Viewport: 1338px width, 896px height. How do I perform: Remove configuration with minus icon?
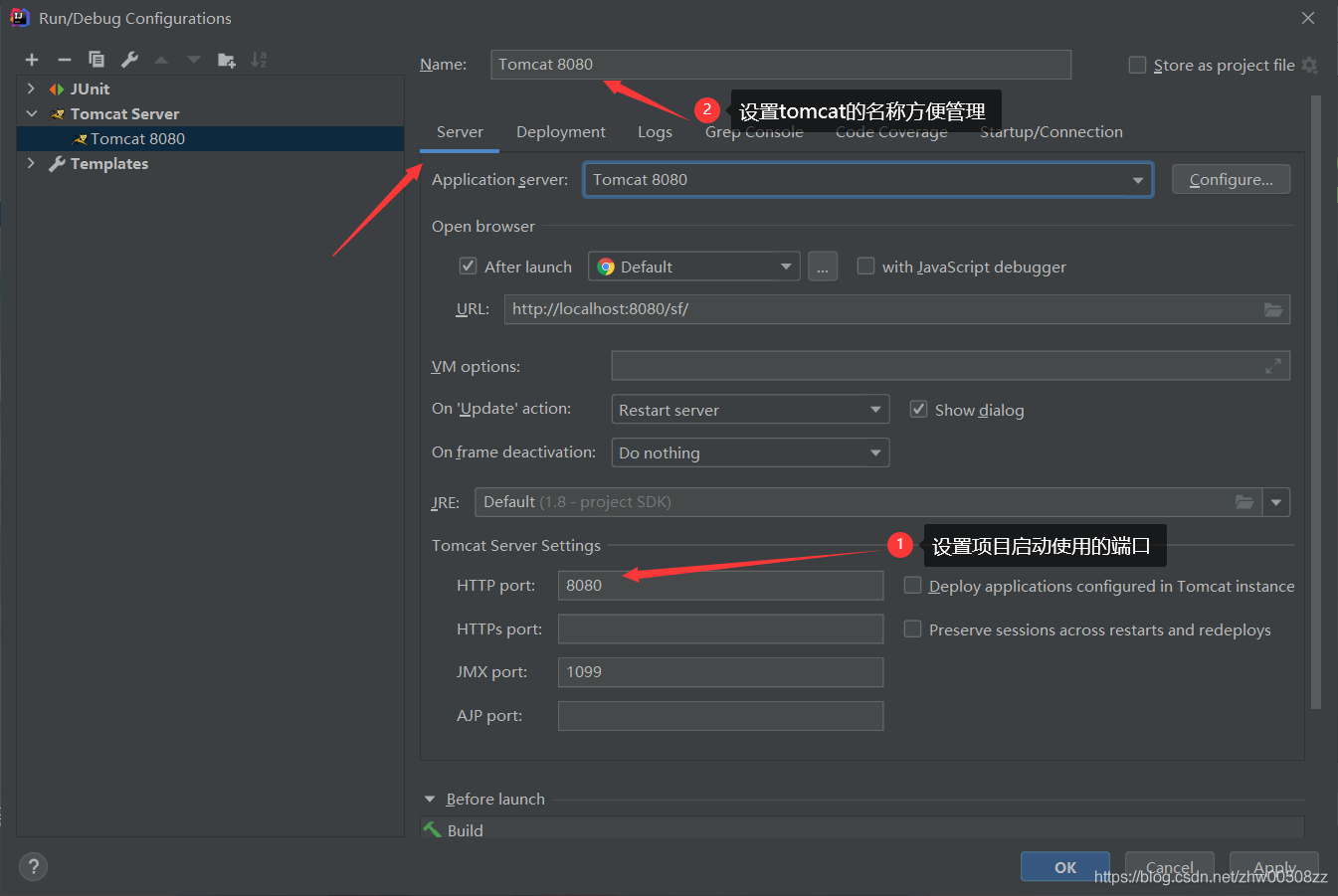(65, 60)
